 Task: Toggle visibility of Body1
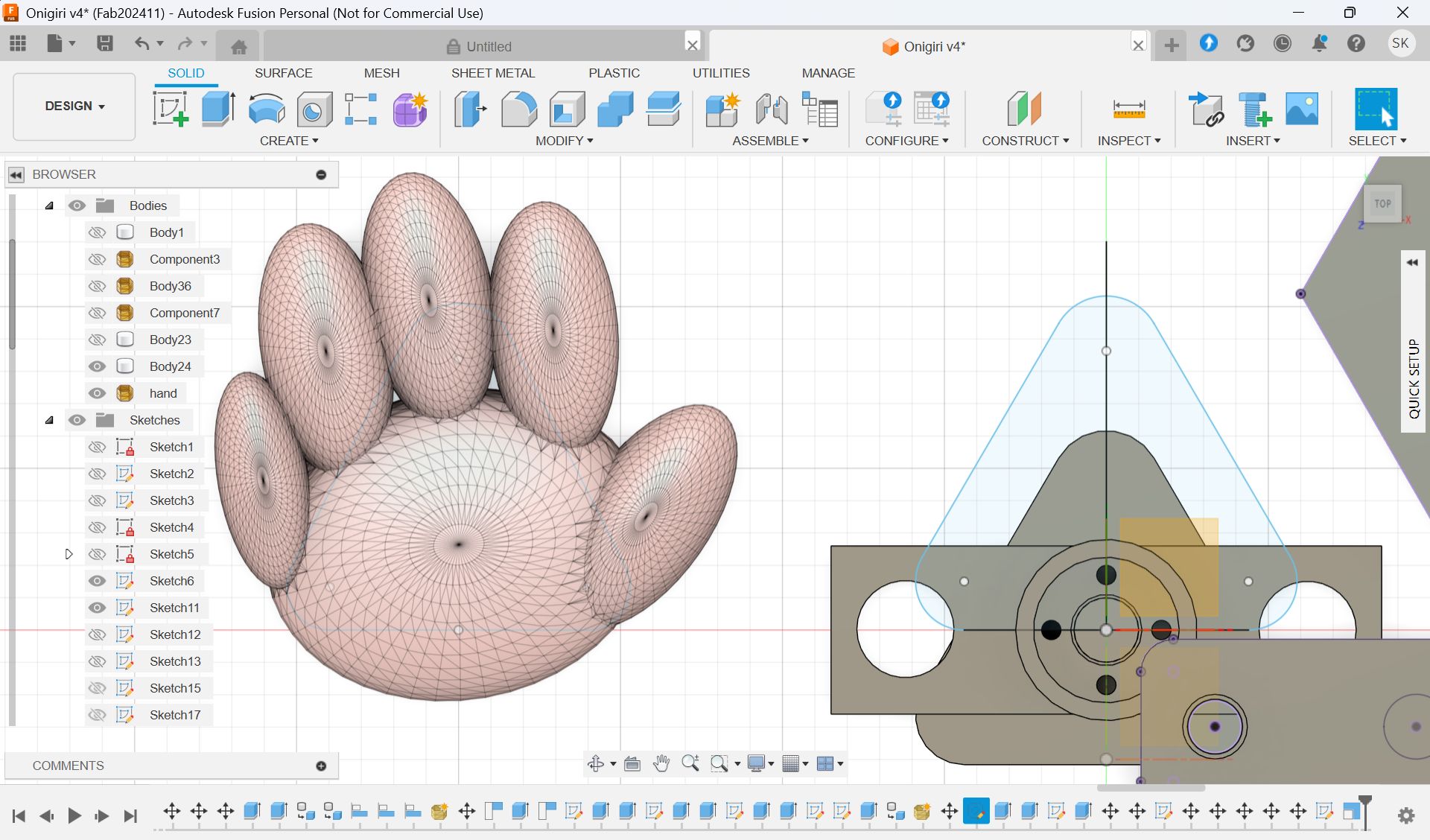click(97, 232)
